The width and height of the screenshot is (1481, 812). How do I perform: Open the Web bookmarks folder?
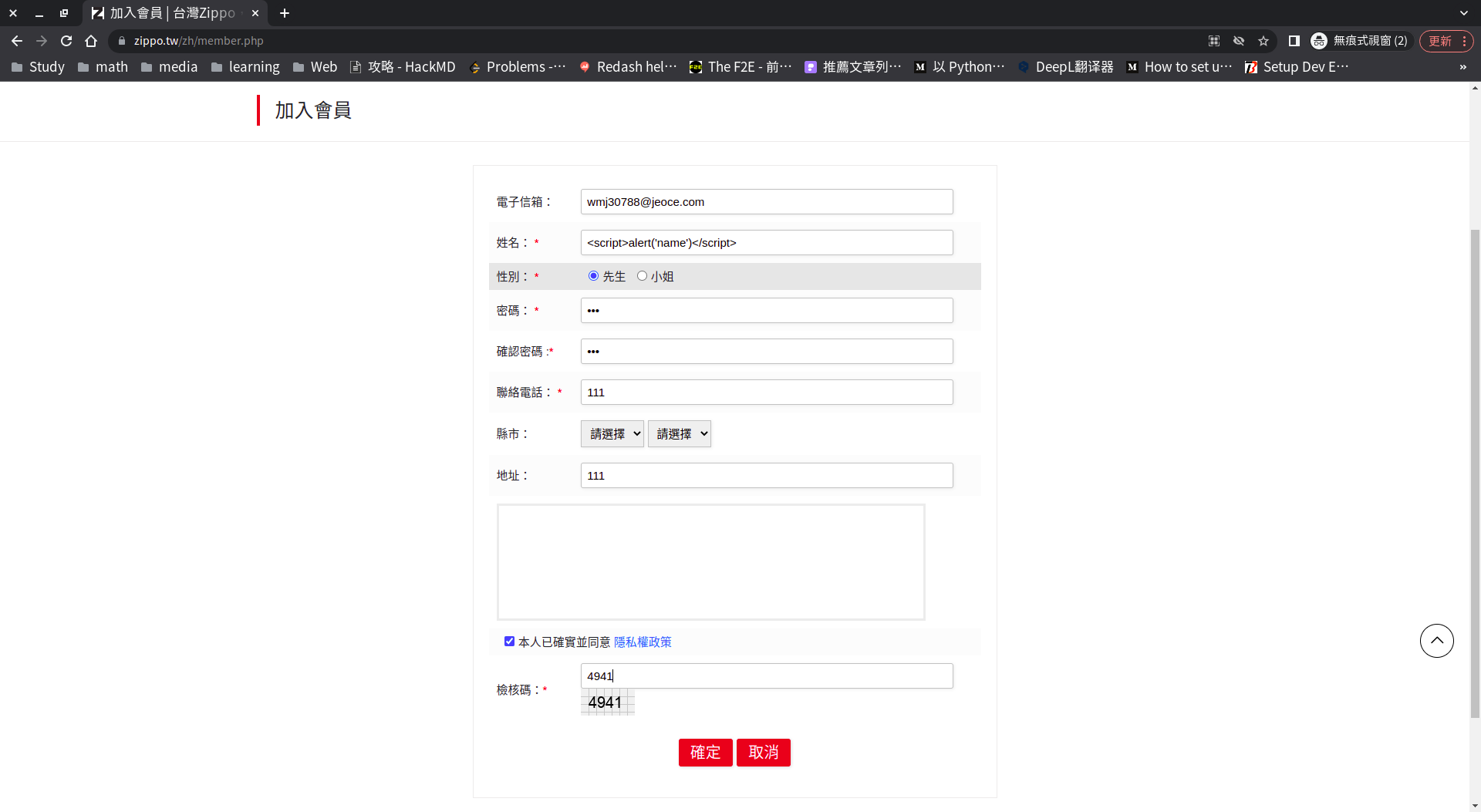click(315, 67)
